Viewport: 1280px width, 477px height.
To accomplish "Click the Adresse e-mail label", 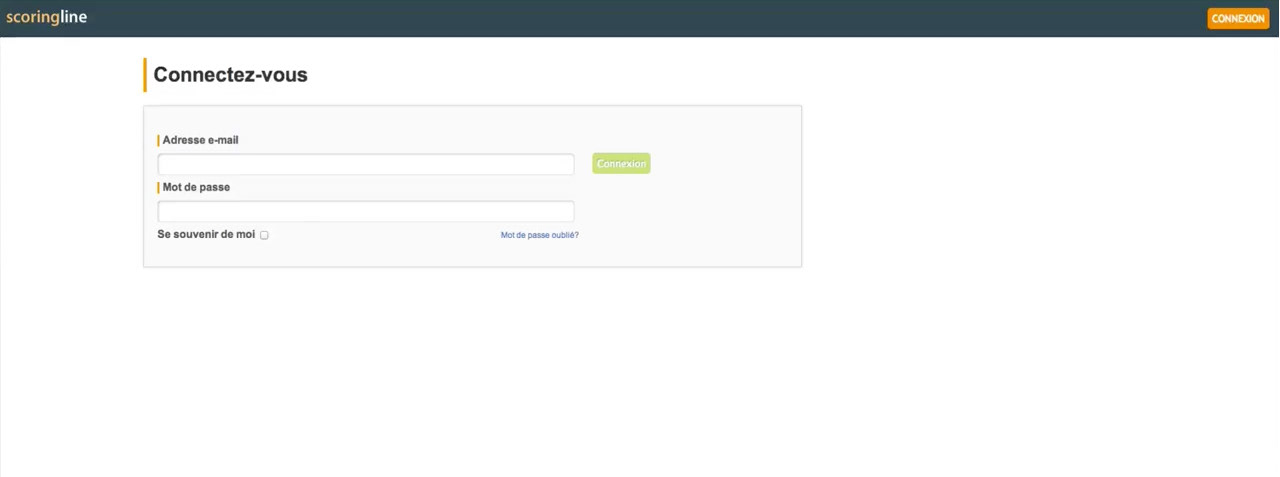I will coord(200,140).
